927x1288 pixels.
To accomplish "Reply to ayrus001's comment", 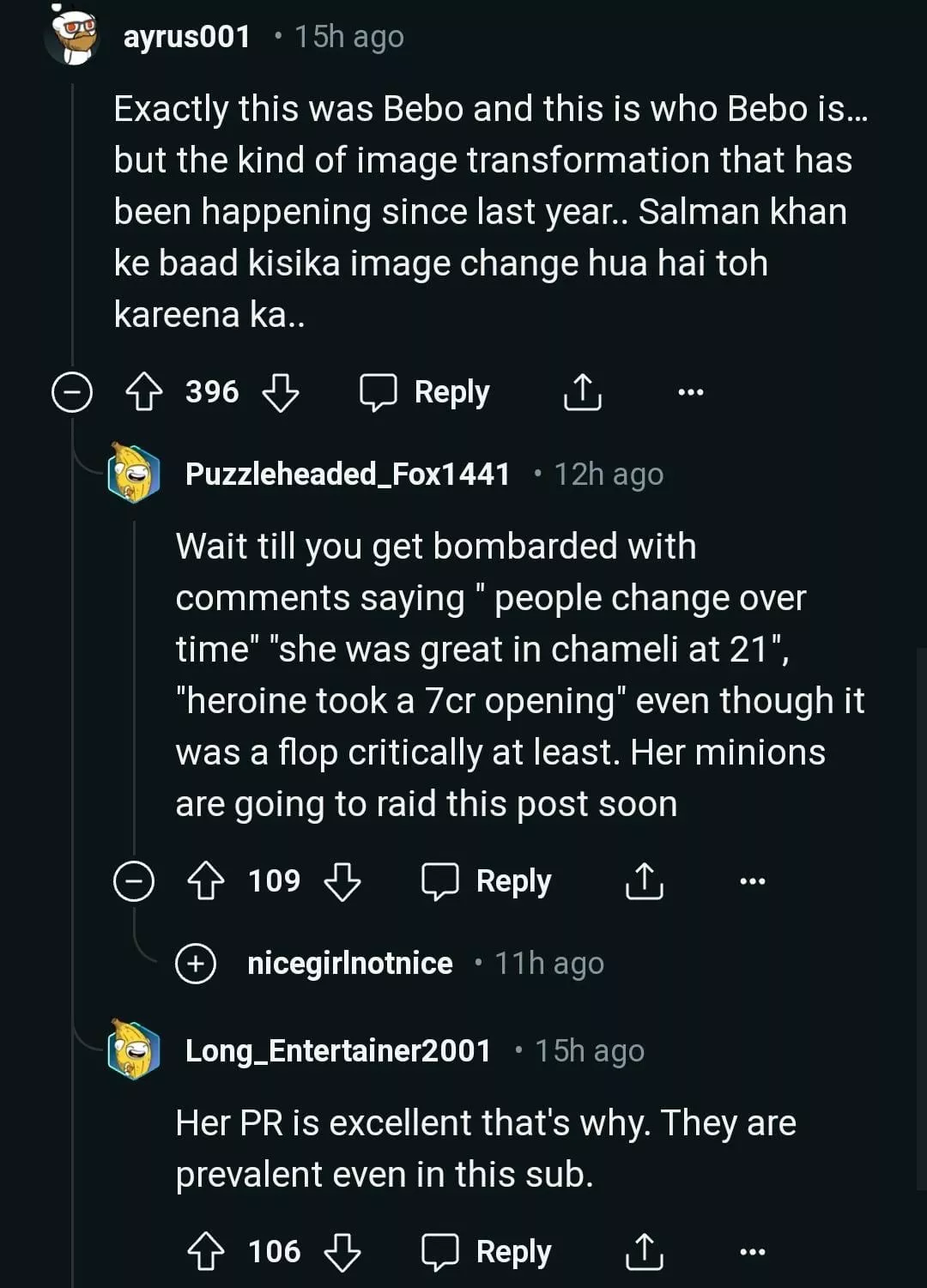I will (x=426, y=393).
